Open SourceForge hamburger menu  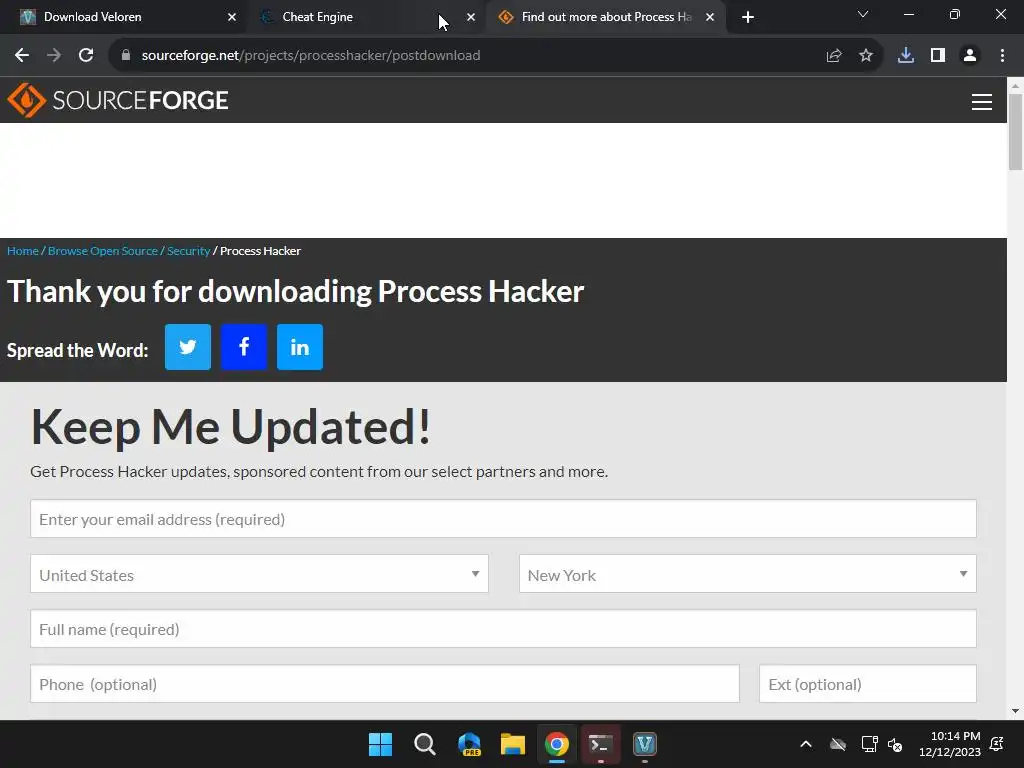[982, 102]
